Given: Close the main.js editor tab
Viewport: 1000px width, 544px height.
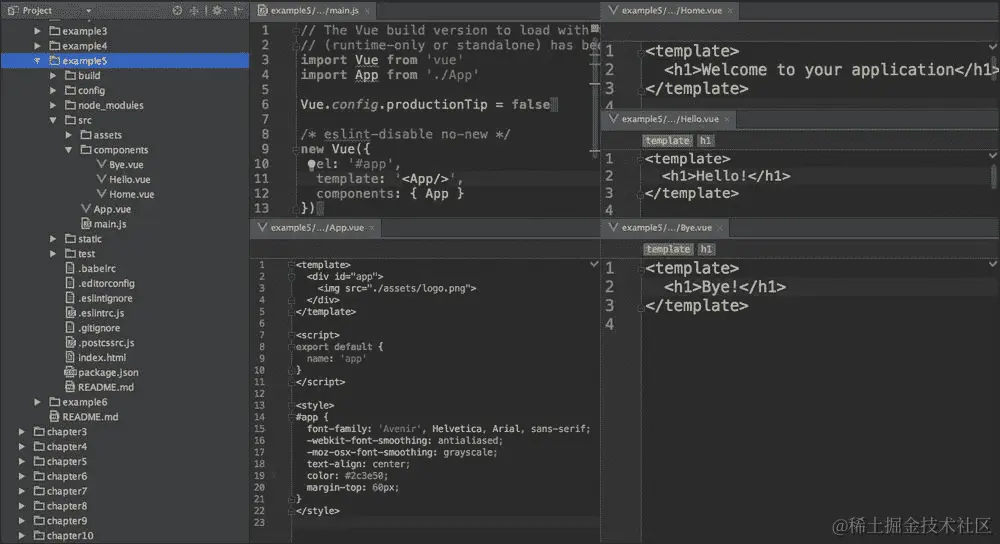Looking at the screenshot, I should [367, 11].
